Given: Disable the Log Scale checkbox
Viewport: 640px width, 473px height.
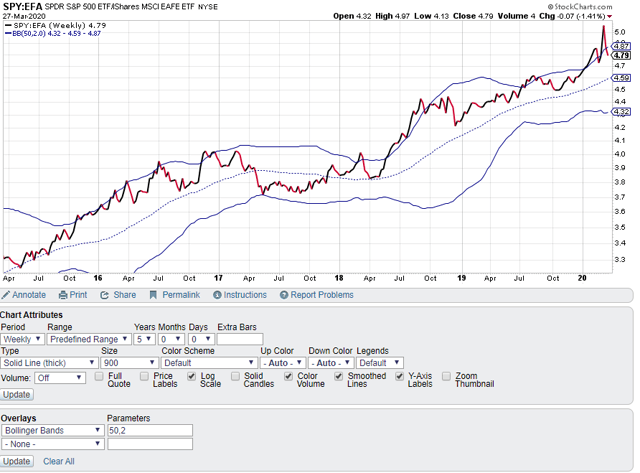Looking at the screenshot, I should (191, 376).
